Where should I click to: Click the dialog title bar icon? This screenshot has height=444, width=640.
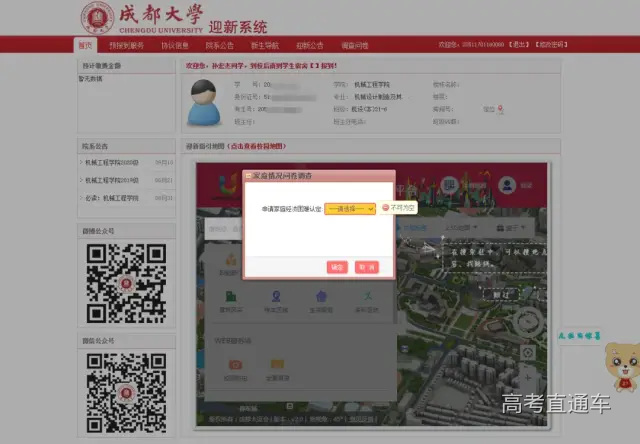point(248,176)
